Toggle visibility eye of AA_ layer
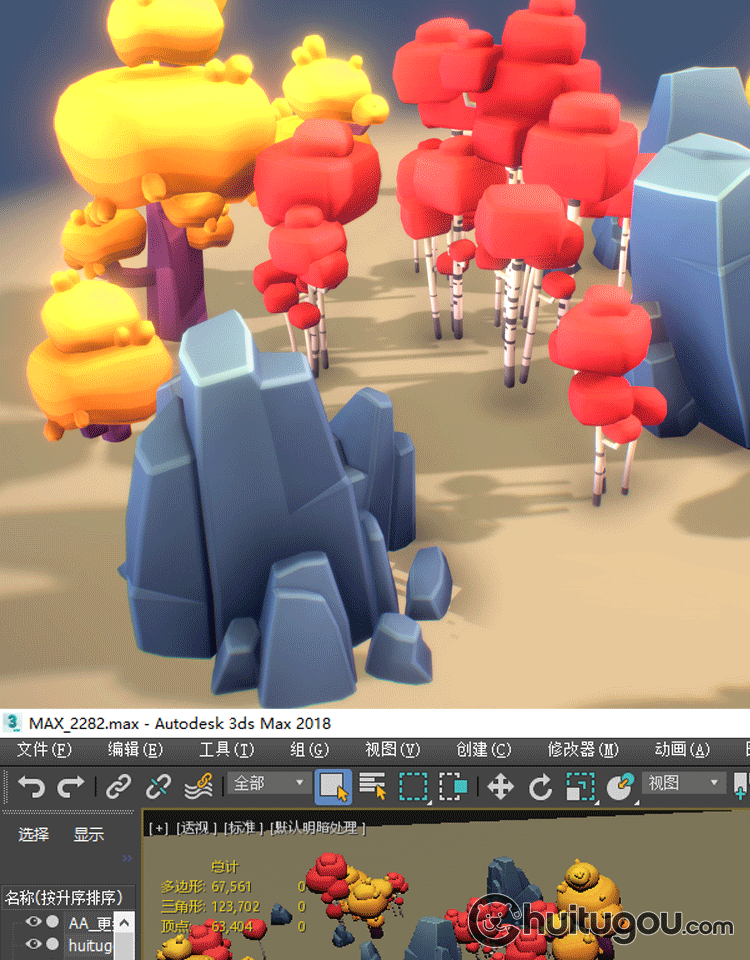This screenshot has width=750, height=960. tap(33, 922)
